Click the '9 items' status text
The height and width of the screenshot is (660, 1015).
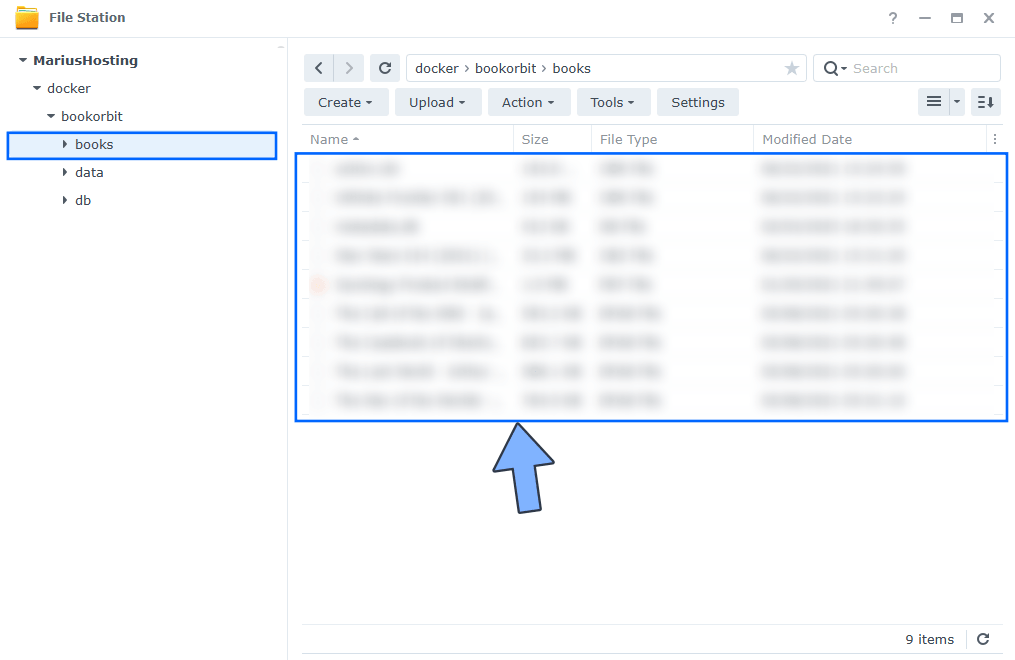tap(930, 639)
